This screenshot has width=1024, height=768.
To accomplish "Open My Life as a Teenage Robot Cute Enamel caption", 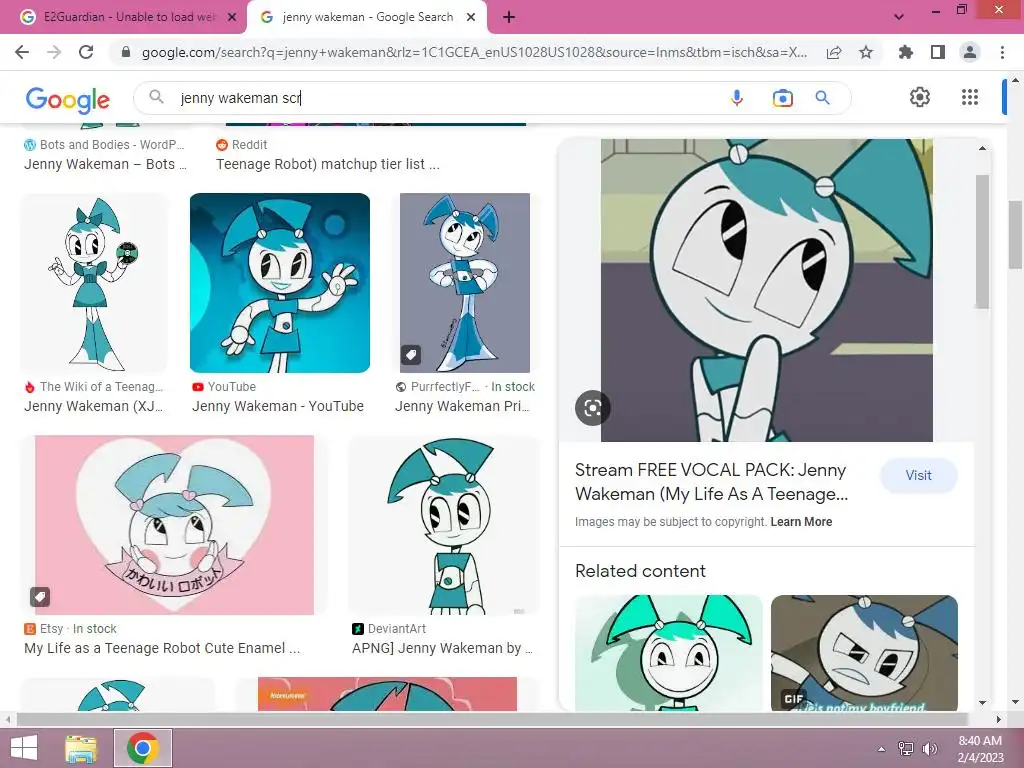I will click(162, 648).
